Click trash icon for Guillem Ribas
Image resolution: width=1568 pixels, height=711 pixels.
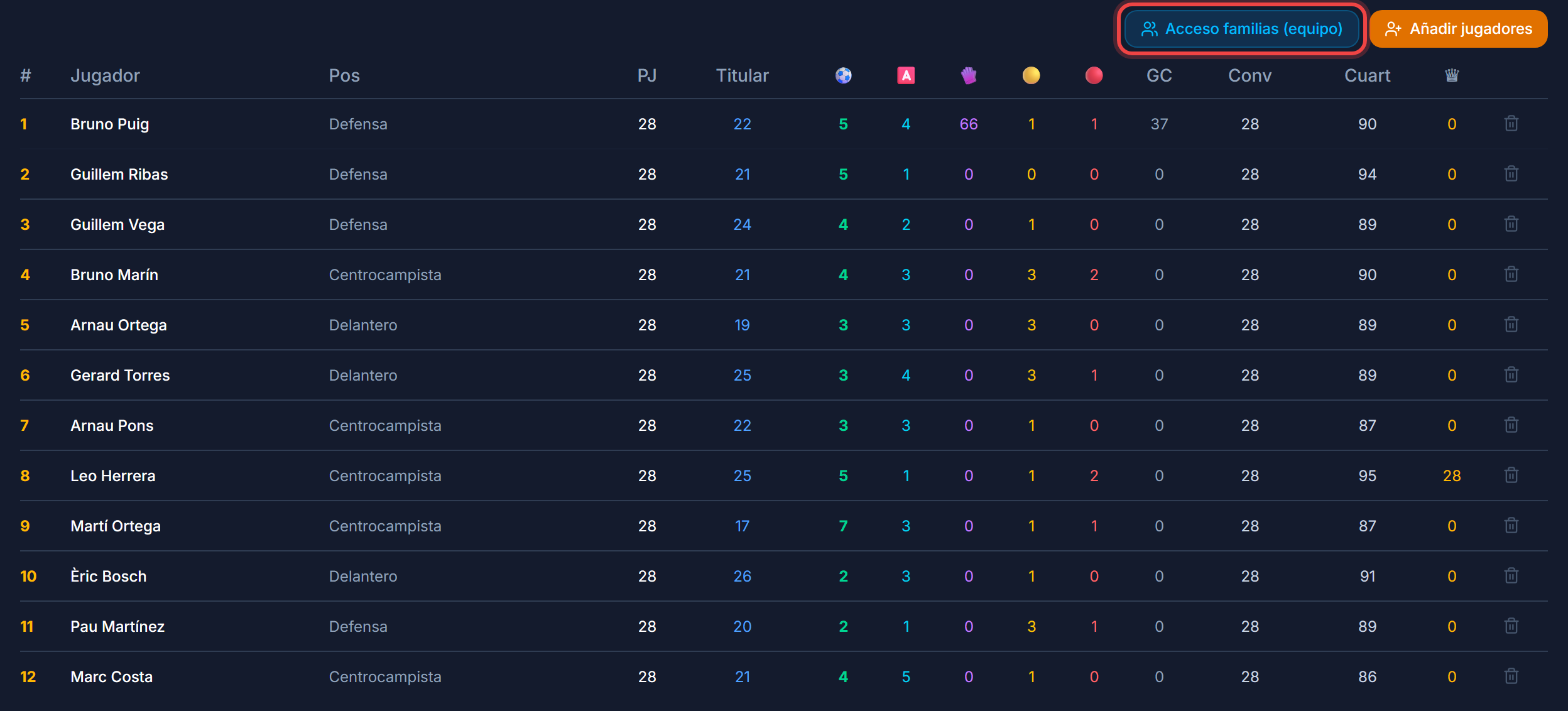1511,173
